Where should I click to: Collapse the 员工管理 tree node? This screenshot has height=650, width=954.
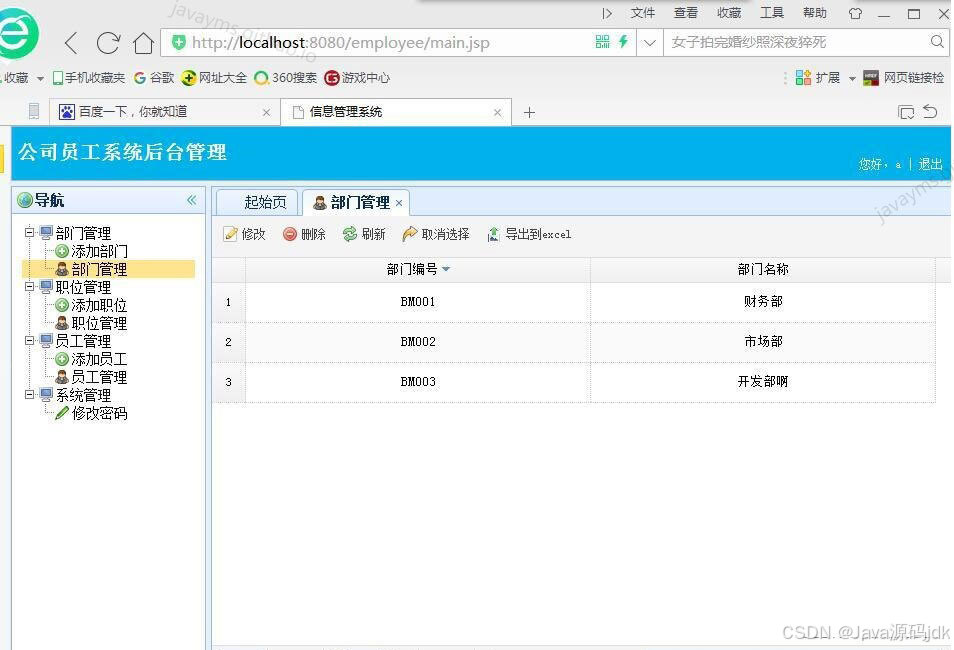(29, 340)
